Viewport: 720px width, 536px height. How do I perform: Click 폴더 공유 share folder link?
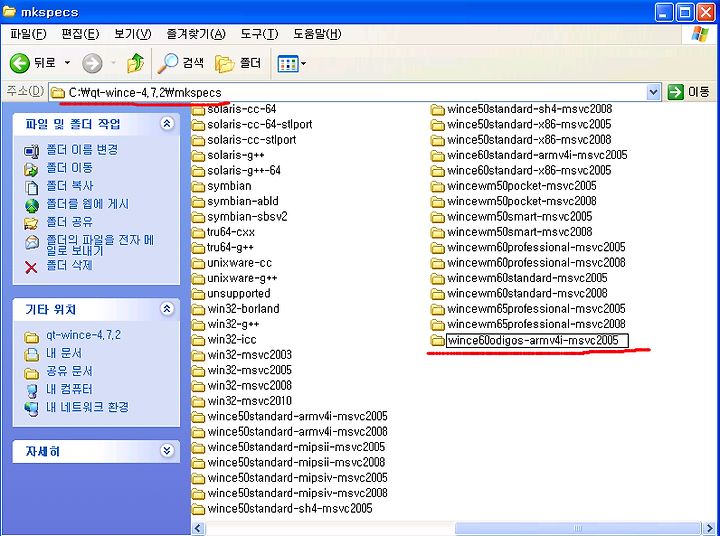pyautogui.click(x=69, y=222)
